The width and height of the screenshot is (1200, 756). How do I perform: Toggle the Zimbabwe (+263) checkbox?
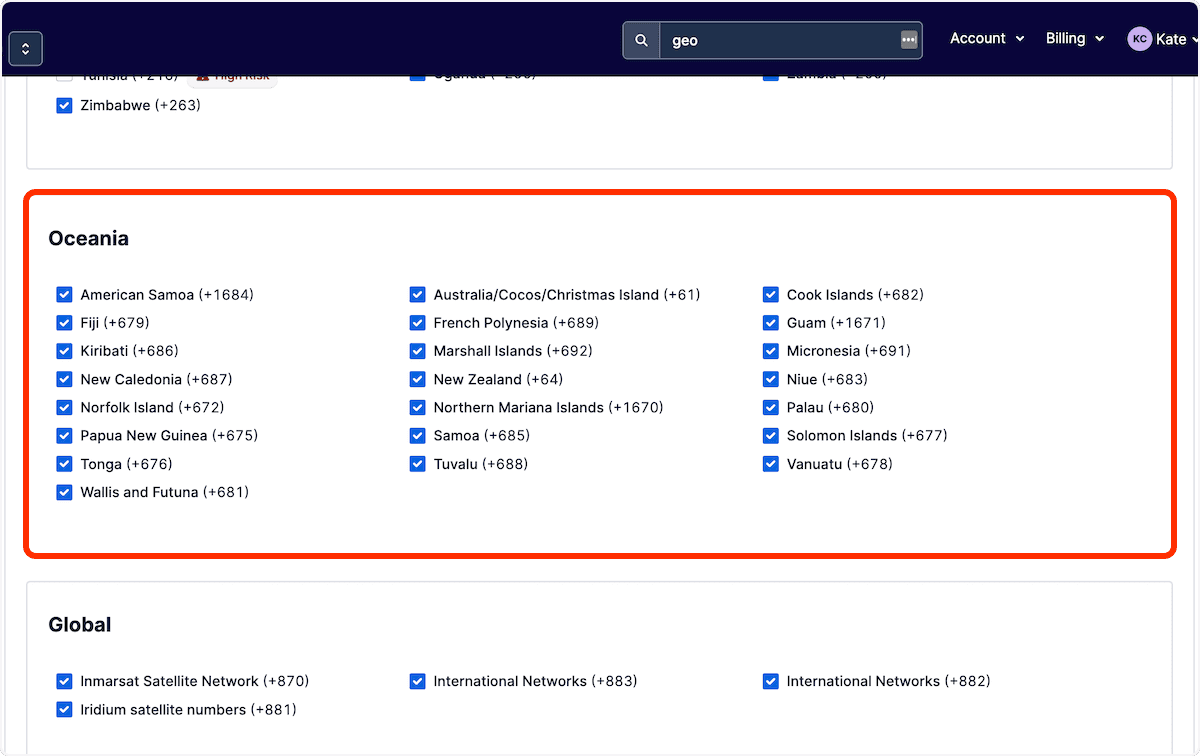click(x=65, y=105)
